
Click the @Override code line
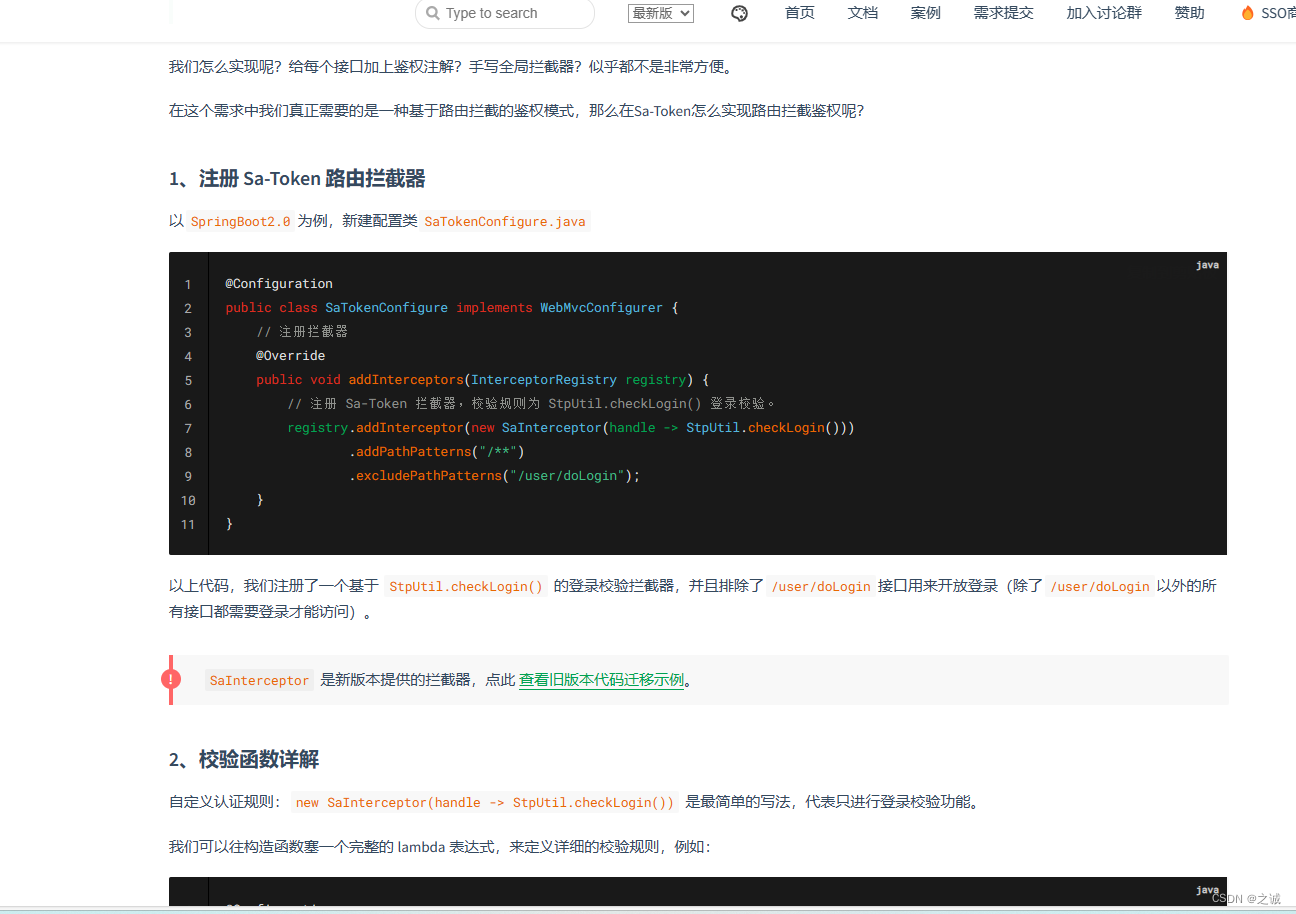tap(290, 356)
